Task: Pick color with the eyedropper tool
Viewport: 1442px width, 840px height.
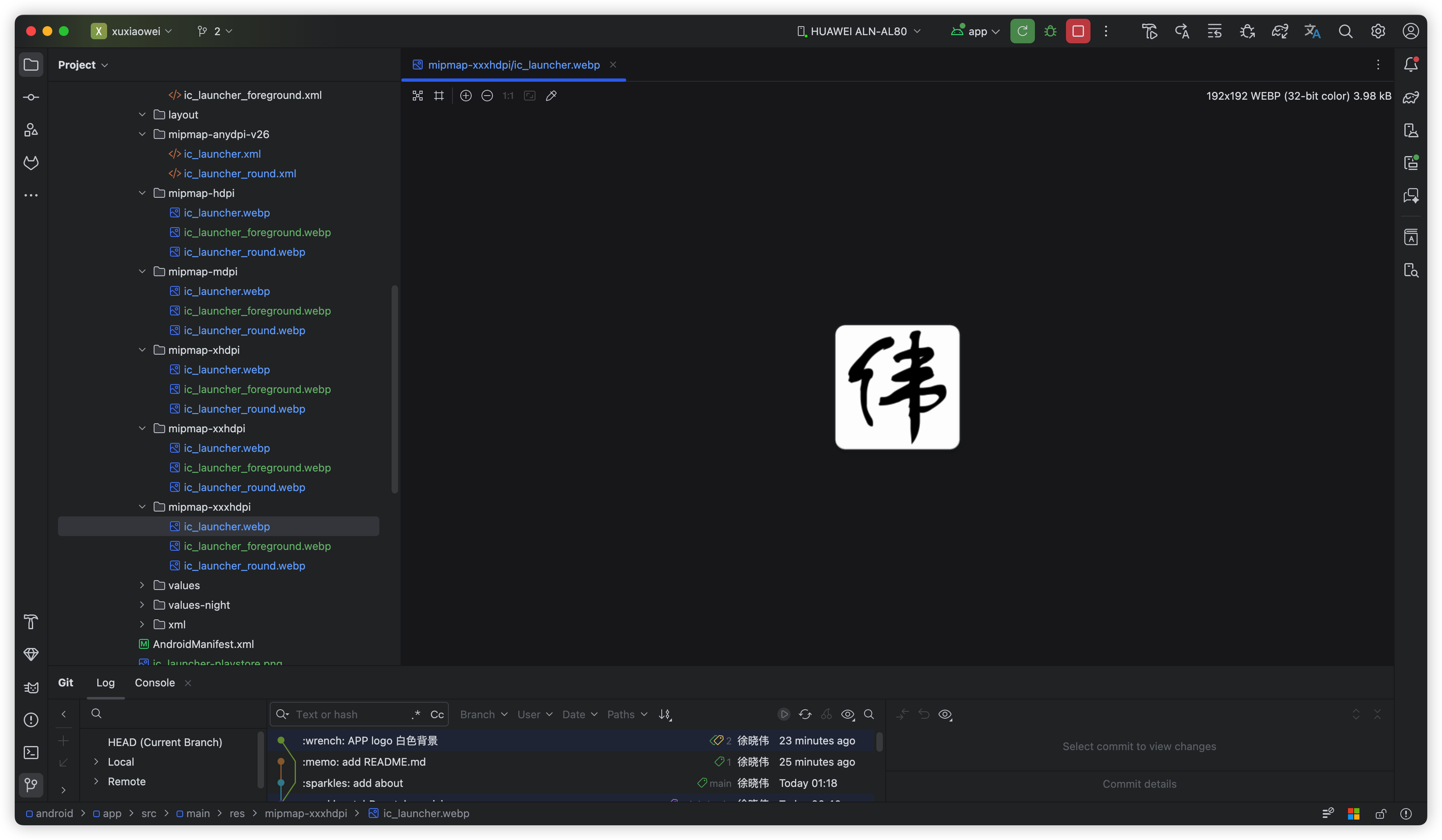Action: (551, 96)
